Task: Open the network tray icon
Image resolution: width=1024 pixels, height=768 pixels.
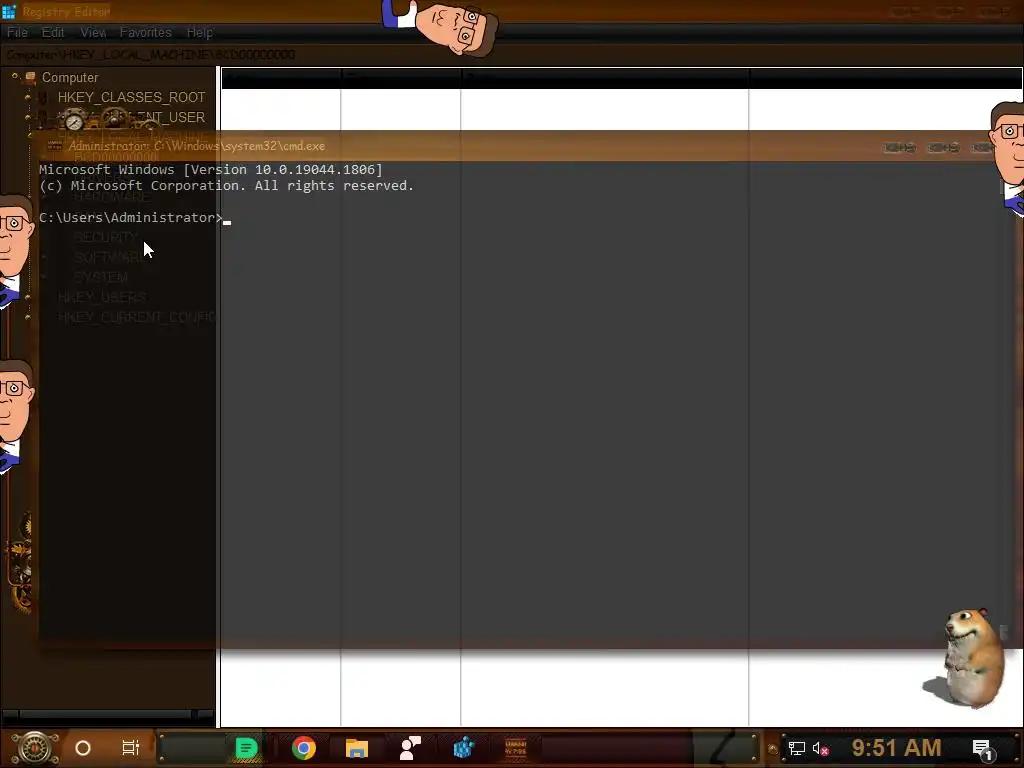Action: (797, 748)
